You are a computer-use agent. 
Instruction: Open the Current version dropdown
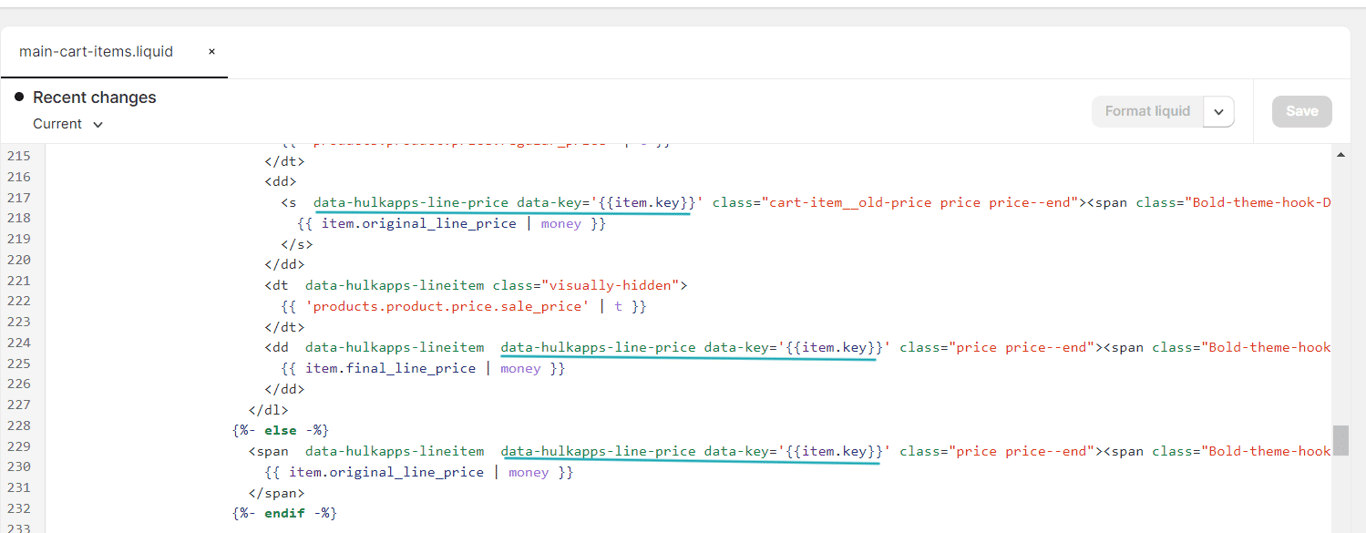pyautogui.click(x=67, y=124)
